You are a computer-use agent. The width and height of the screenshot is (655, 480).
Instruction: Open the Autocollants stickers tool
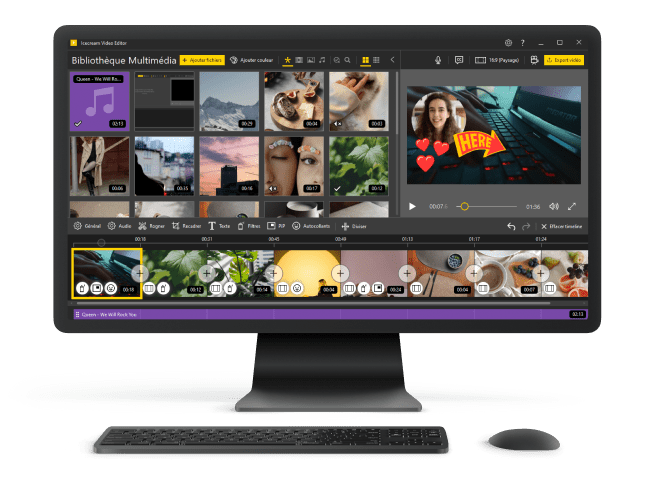(x=311, y=226)
